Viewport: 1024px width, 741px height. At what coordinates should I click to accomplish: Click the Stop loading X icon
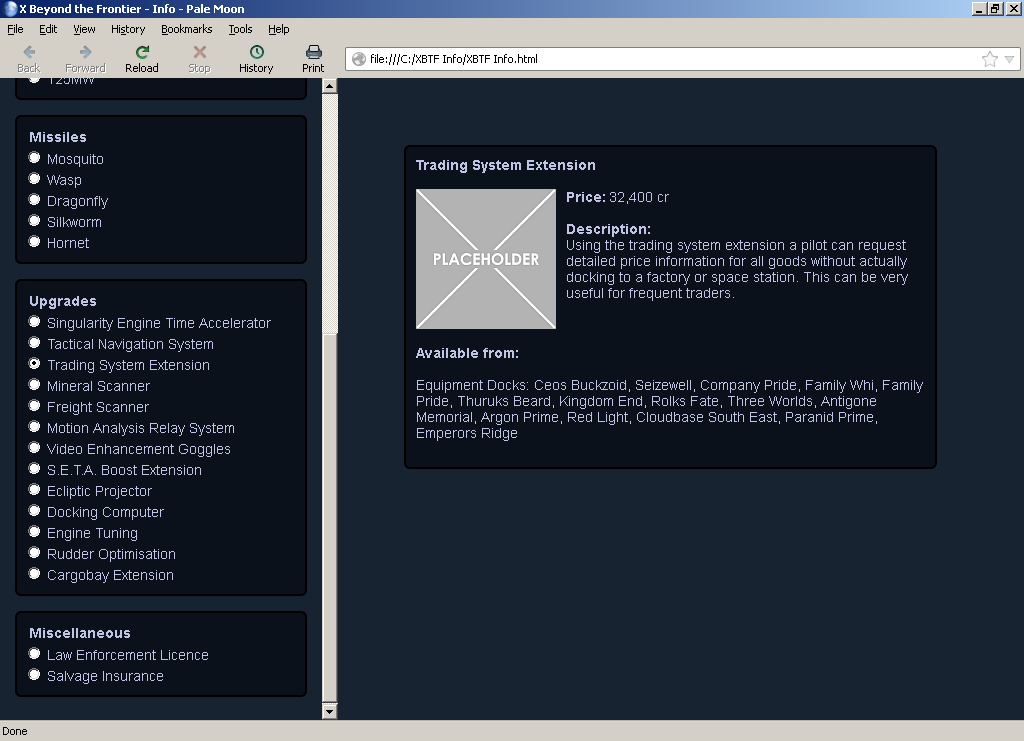pos(199,52)
